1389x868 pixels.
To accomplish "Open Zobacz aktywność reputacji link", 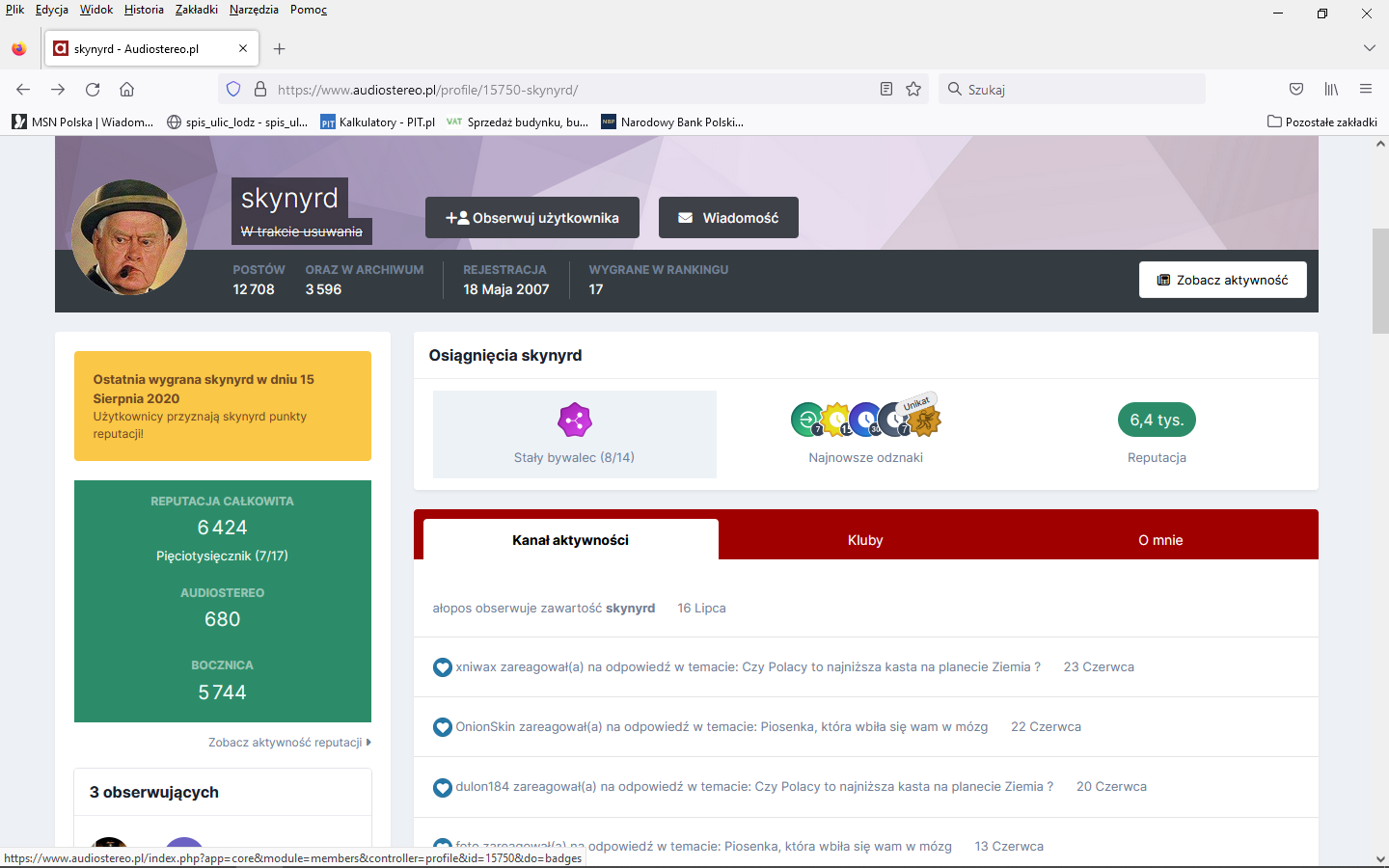I will coord(289,743).
